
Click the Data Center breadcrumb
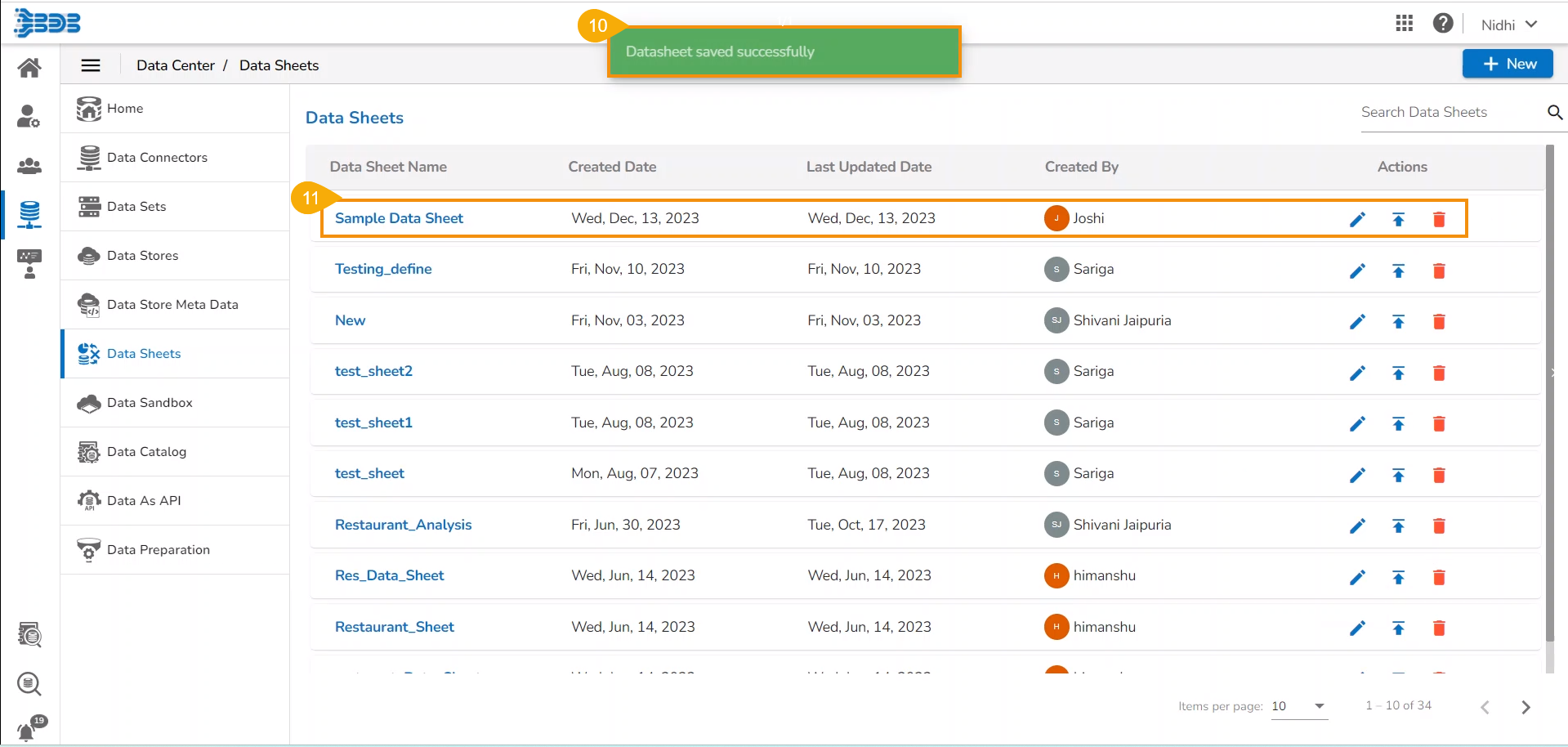pyautogui.click(x=175, y=65)
